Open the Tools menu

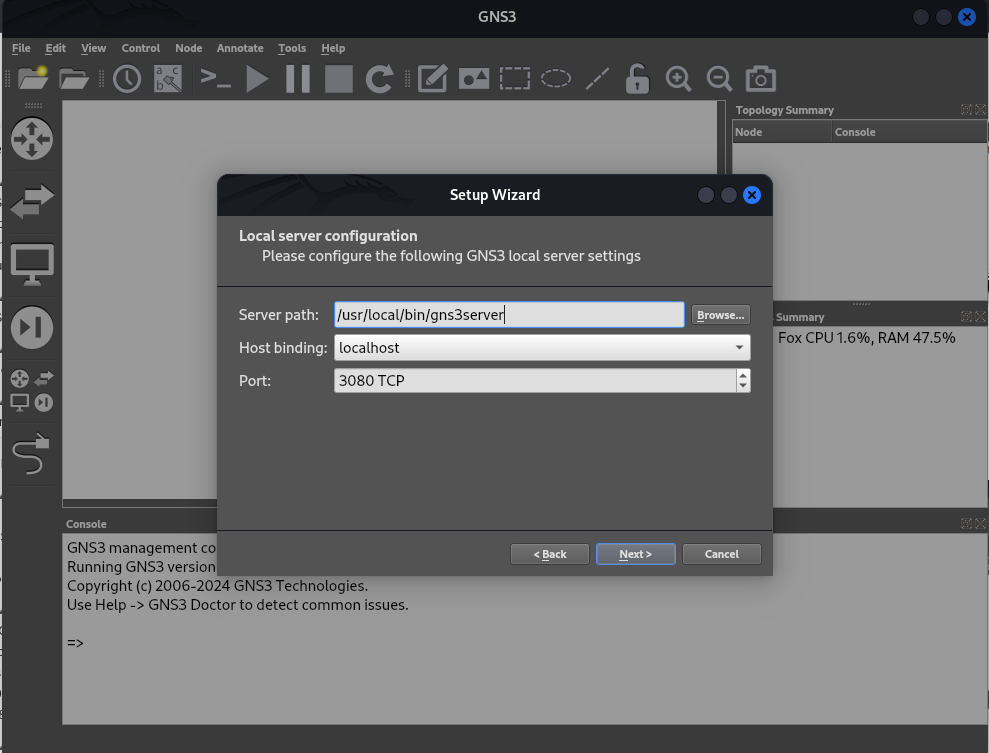[292, 48]
